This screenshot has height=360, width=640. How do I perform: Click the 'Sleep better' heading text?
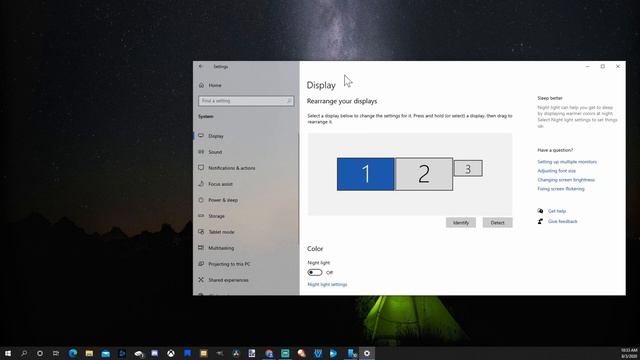tap(550, 98)
